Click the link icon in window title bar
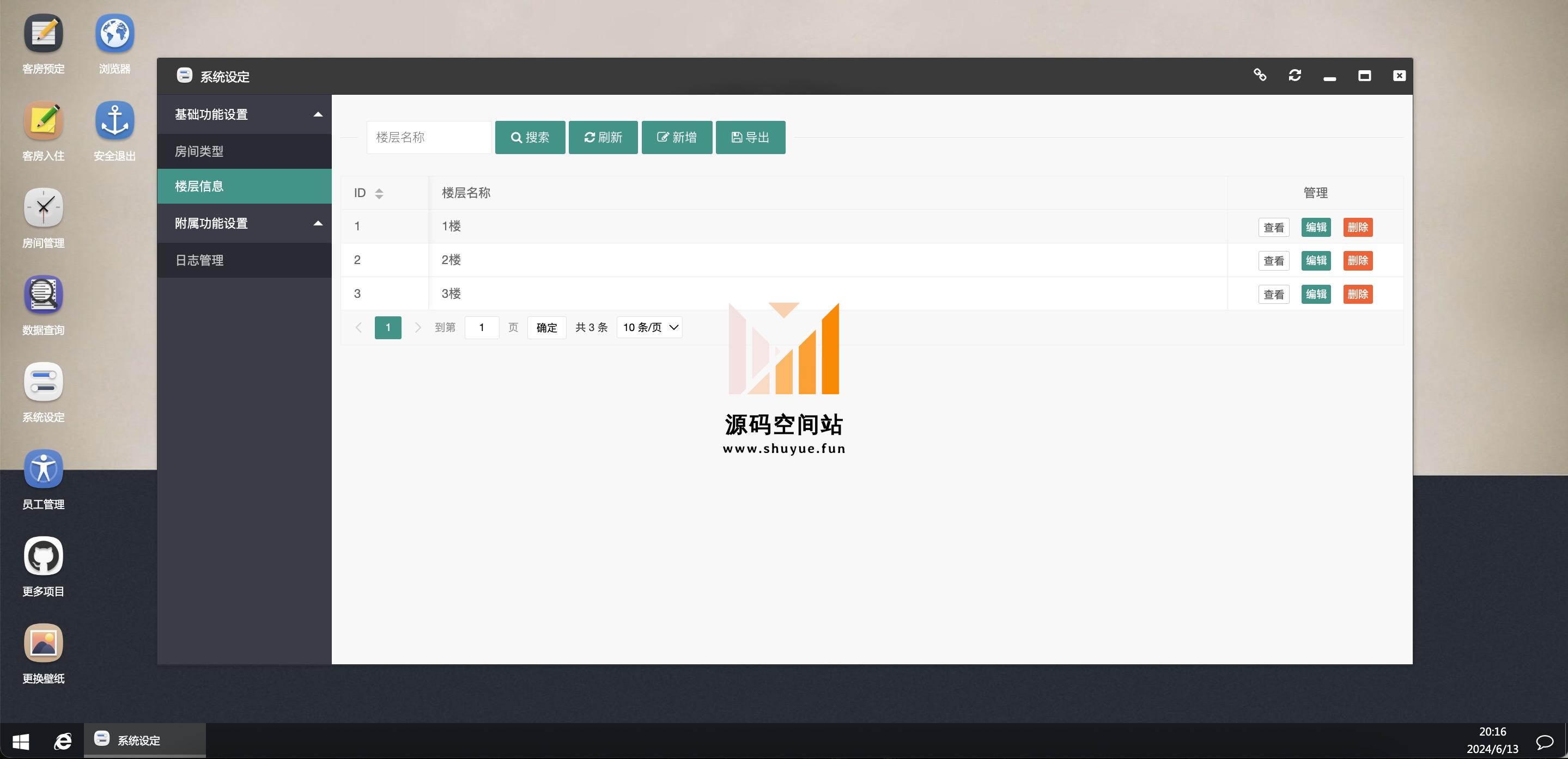Screen dimensions: 1568x759 coord(1260,76)
